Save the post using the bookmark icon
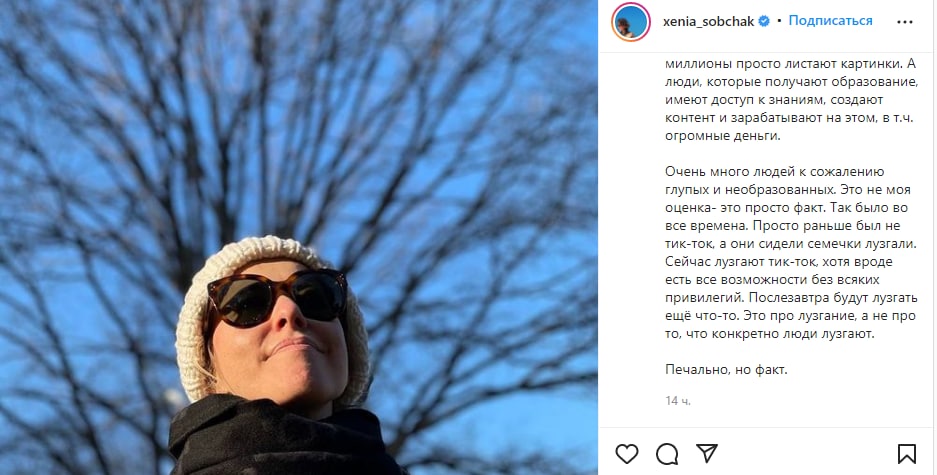 (907, 454)
